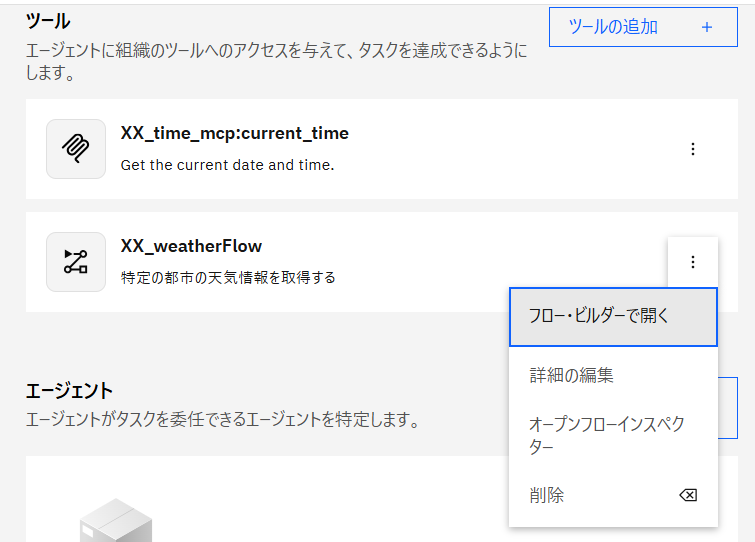Open the XX_time_mcp:current_time three-dot menu
This screenshot has height=542, width=755.
[x=692, y=149]
